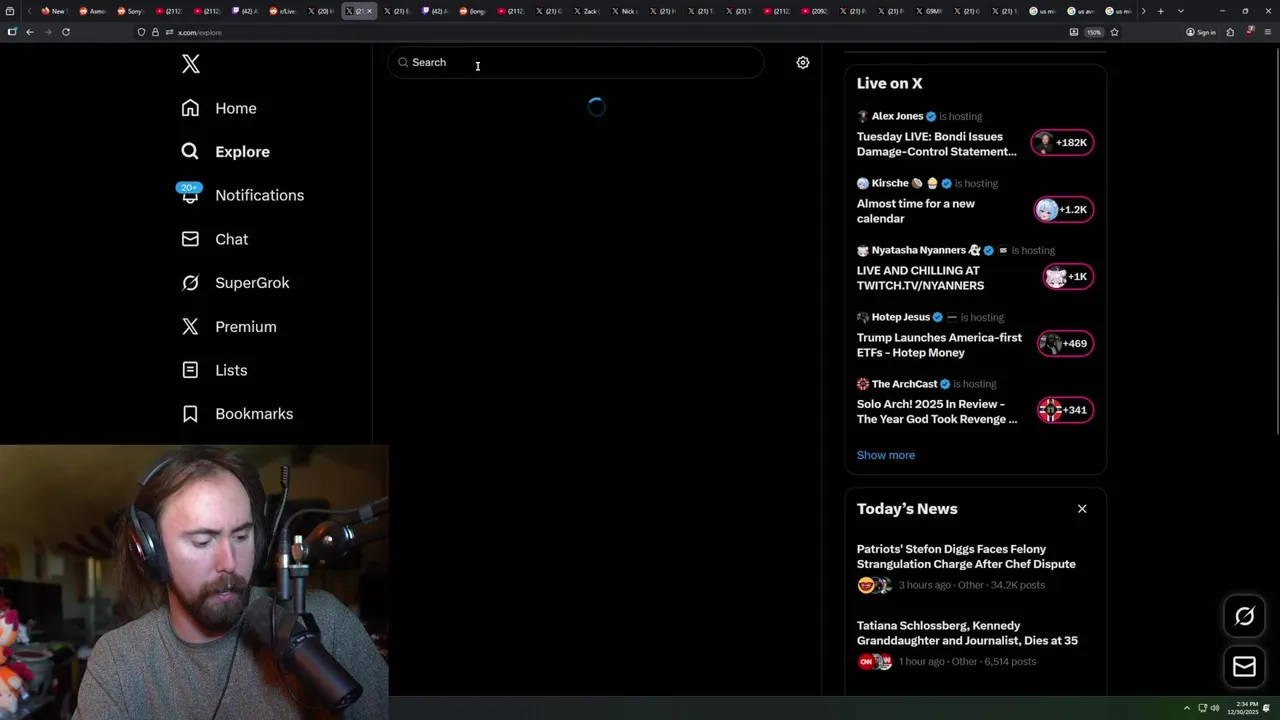
Task: Reload the page with refresh icon
Action: coord(66,32)
